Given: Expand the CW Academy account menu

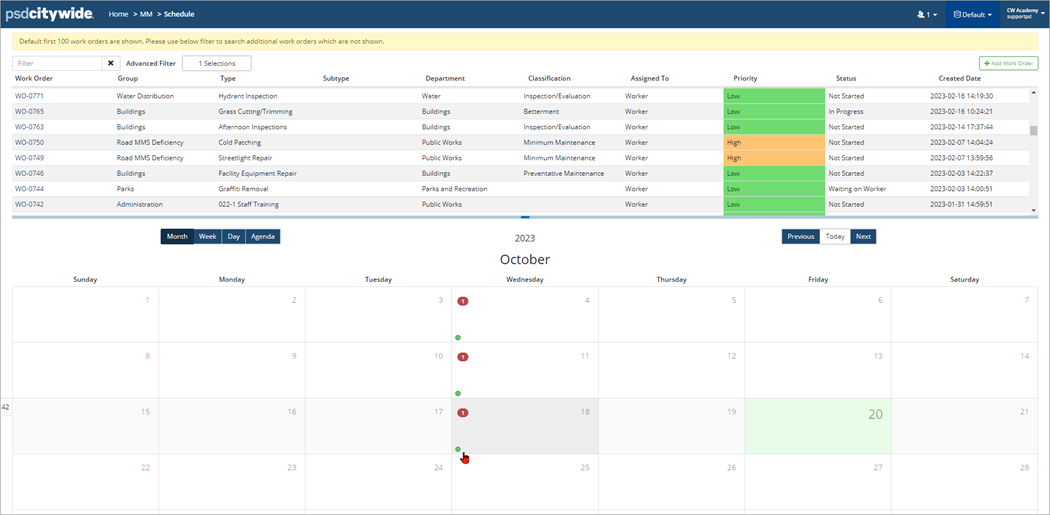Looking at the screenshot, I should (x=1023, y=14).
